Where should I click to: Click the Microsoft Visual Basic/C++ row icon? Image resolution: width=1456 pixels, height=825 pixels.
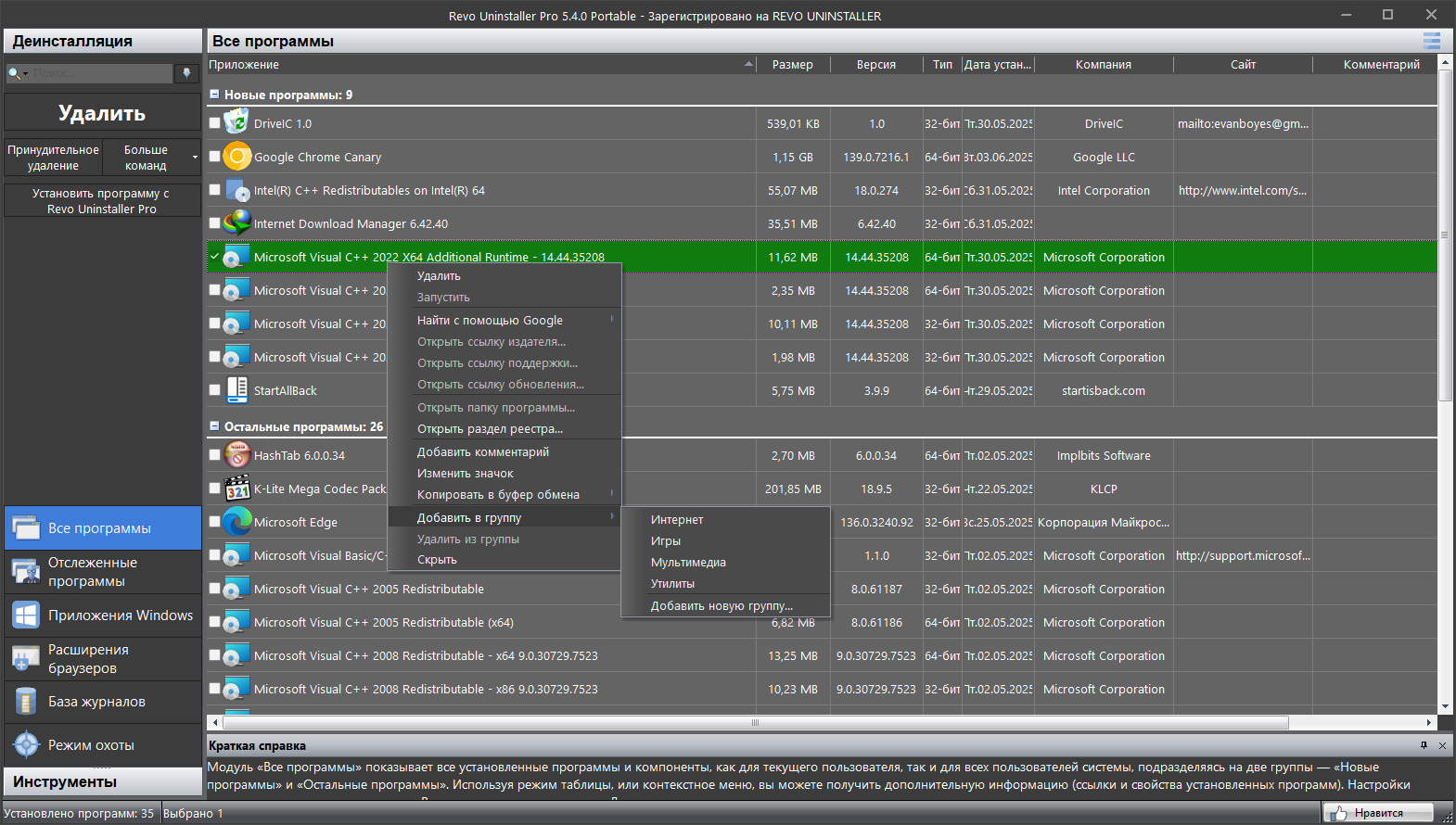(x=237, y=555)
